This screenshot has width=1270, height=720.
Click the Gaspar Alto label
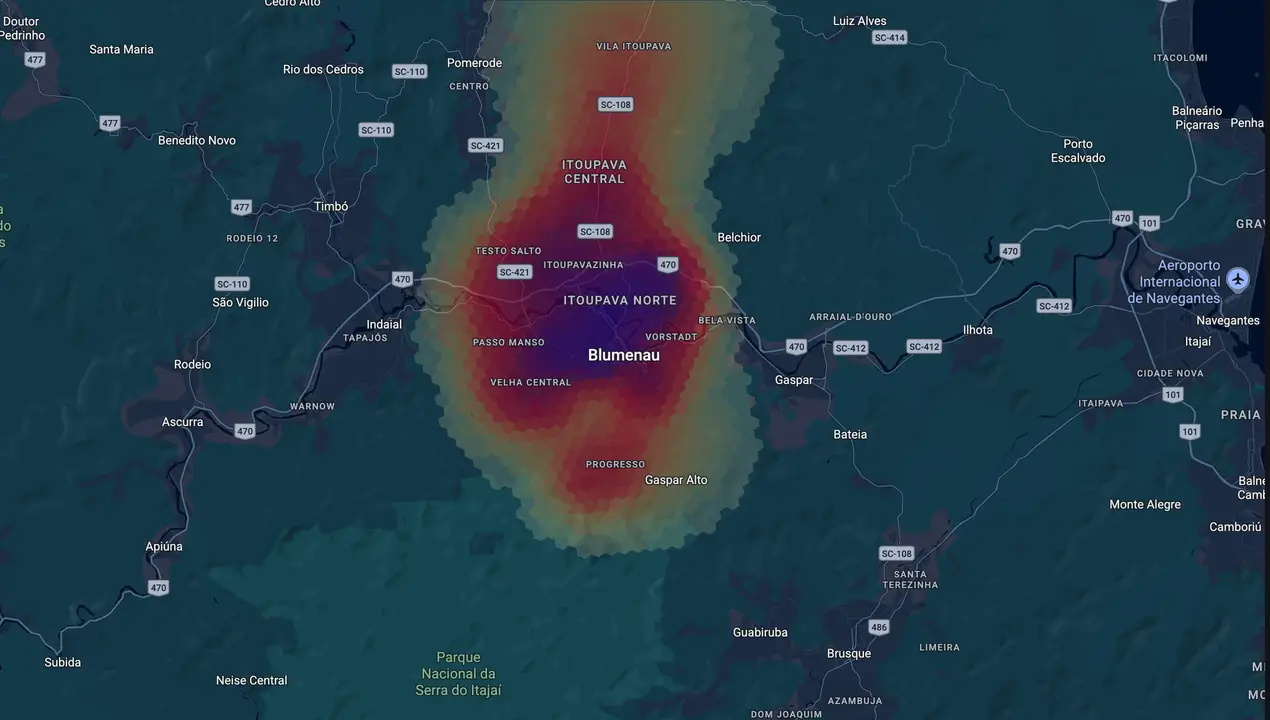click(676, 480)
